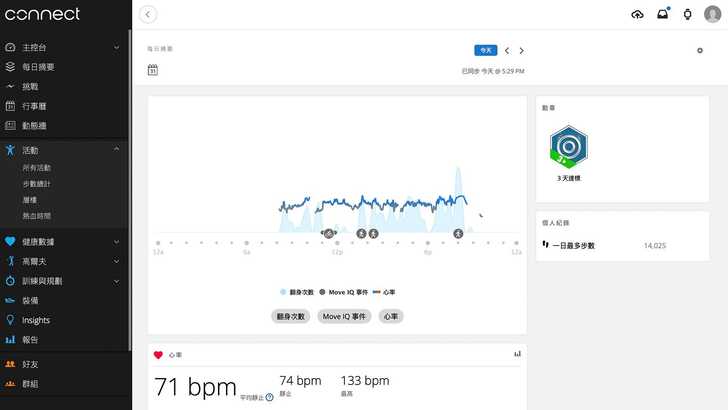Toggle the Move IQ 事件 series button
This screenshot has width=728, height=410.
pyautogui.click(x=344, y=316)
